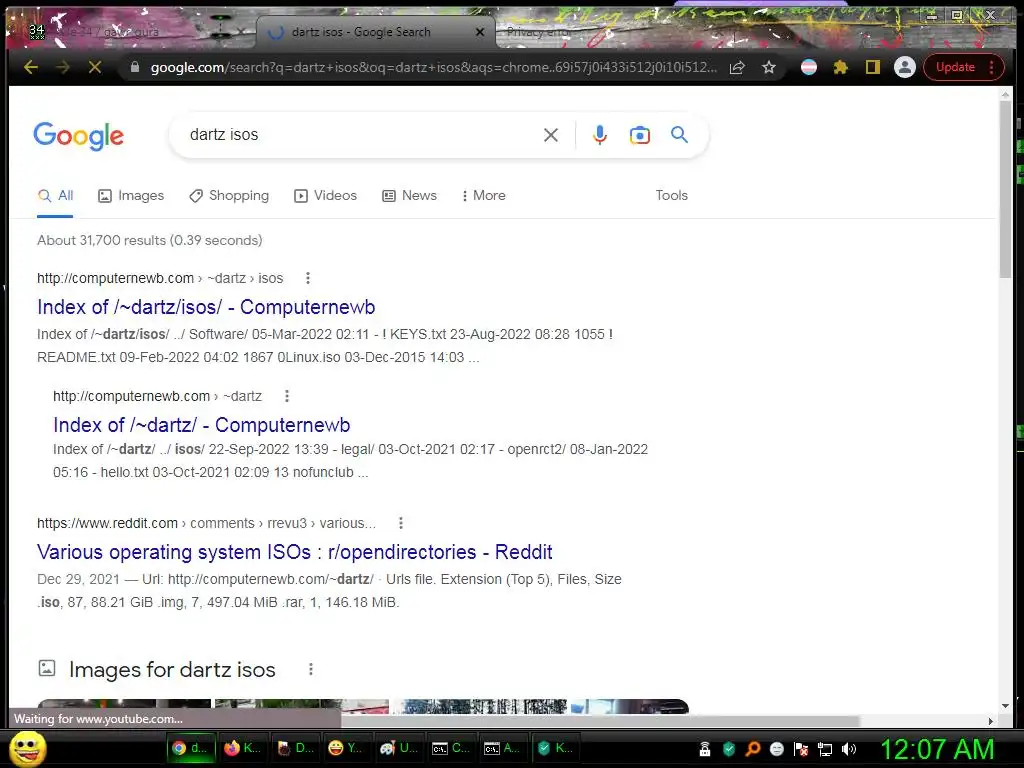Focus the 'dartz isos' search field

[359, 135]
